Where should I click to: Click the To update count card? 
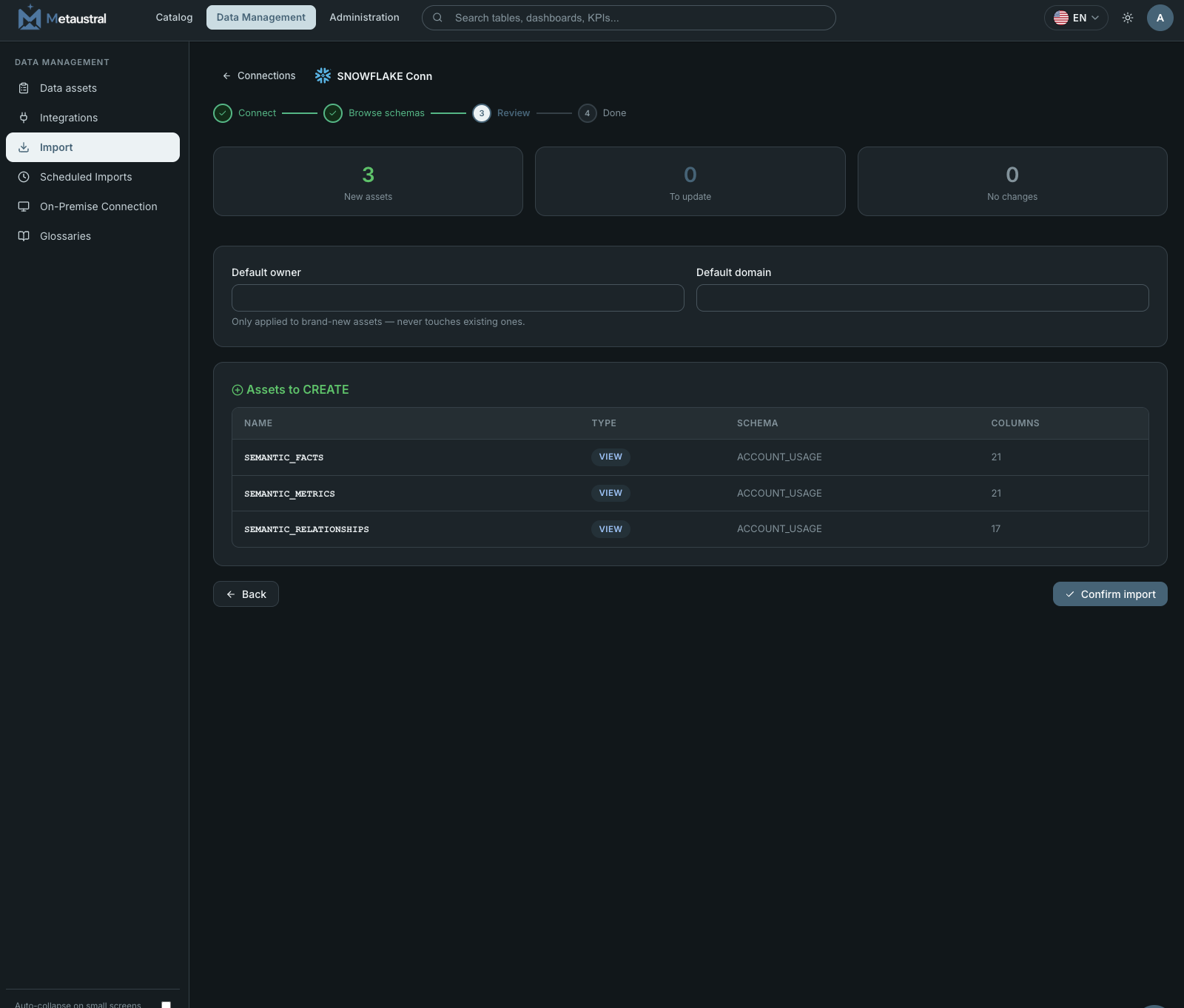690,181
